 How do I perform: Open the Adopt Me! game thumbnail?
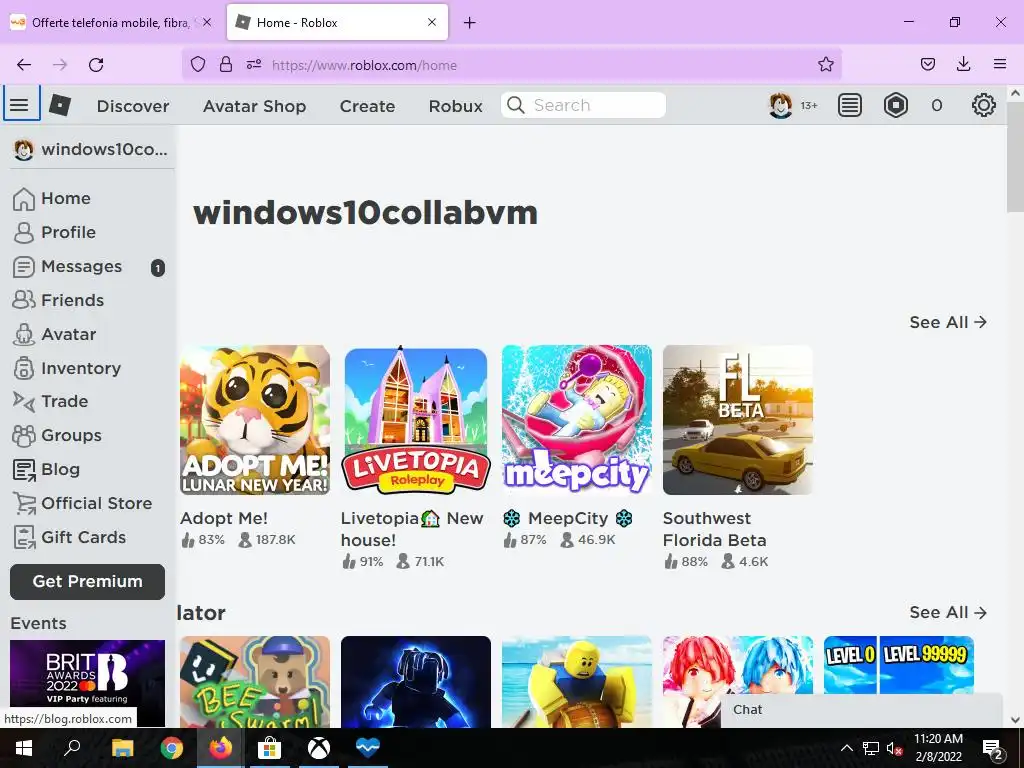[x=255, y=420]
